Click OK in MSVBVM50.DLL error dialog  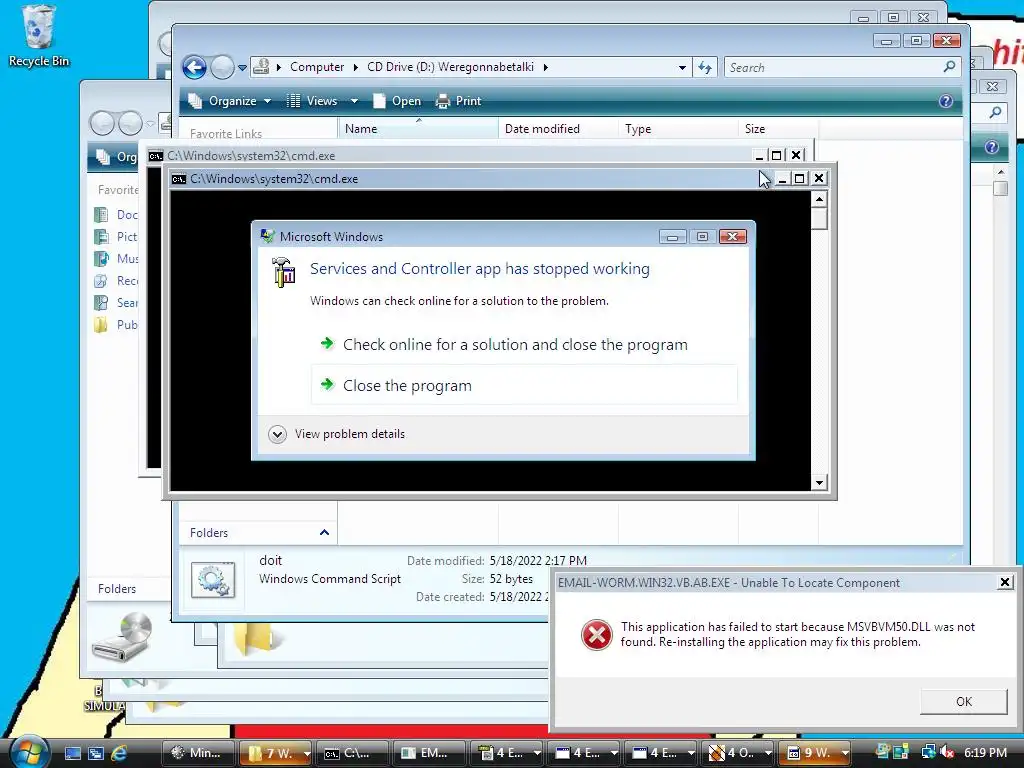point(963,701)
